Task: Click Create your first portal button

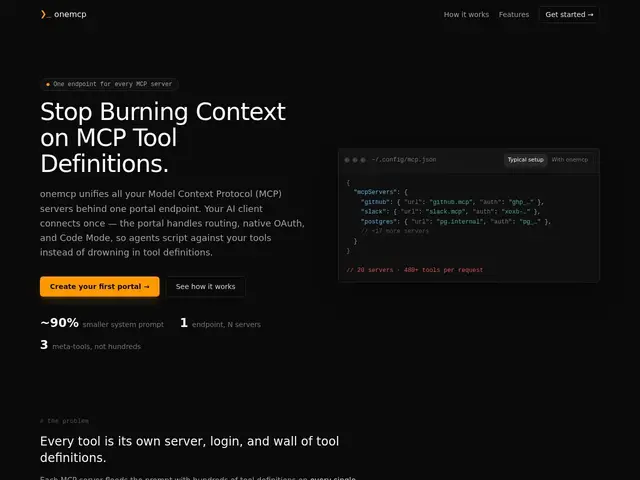Action: (100, 287)
